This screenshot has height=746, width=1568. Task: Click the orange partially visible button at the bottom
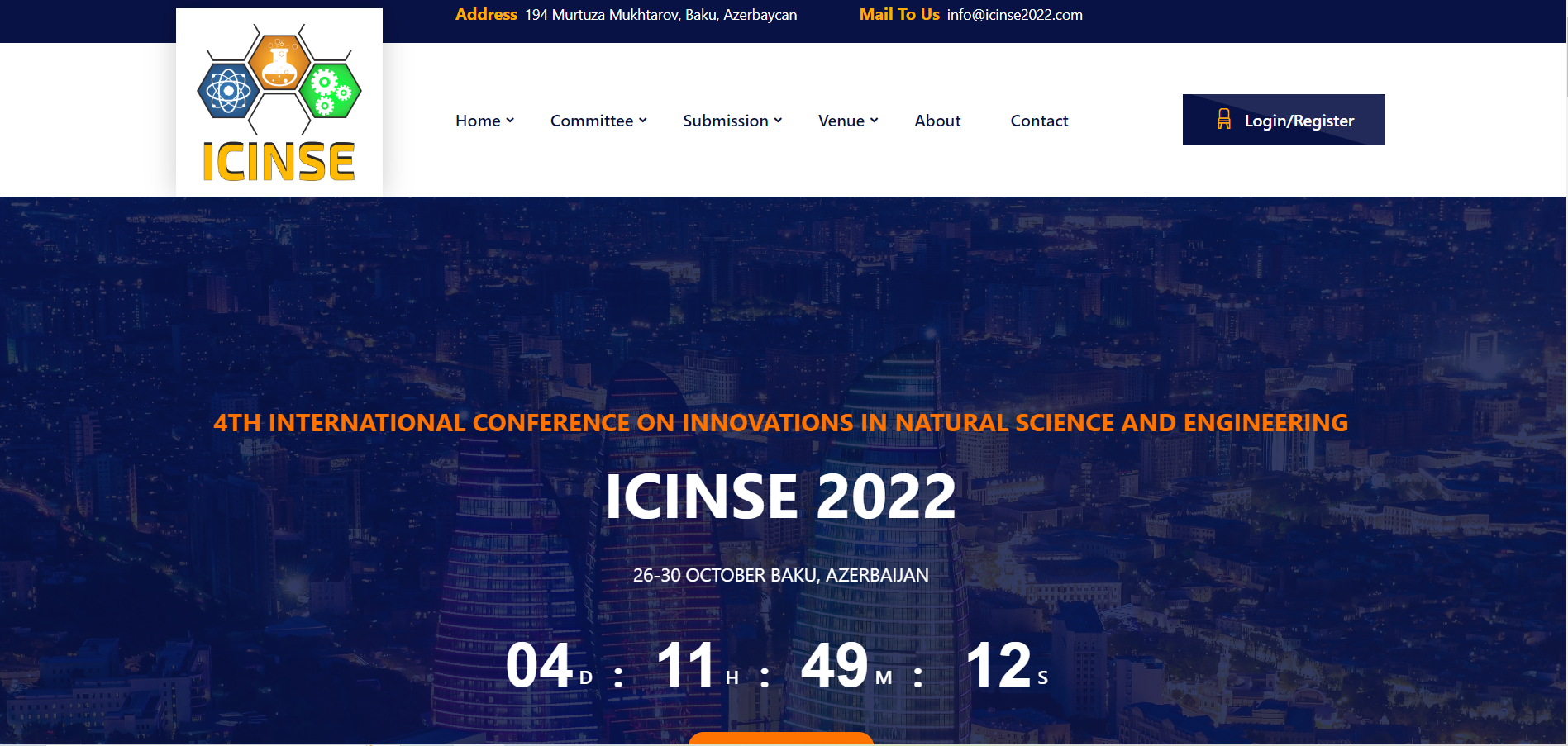tap(780, 738)
